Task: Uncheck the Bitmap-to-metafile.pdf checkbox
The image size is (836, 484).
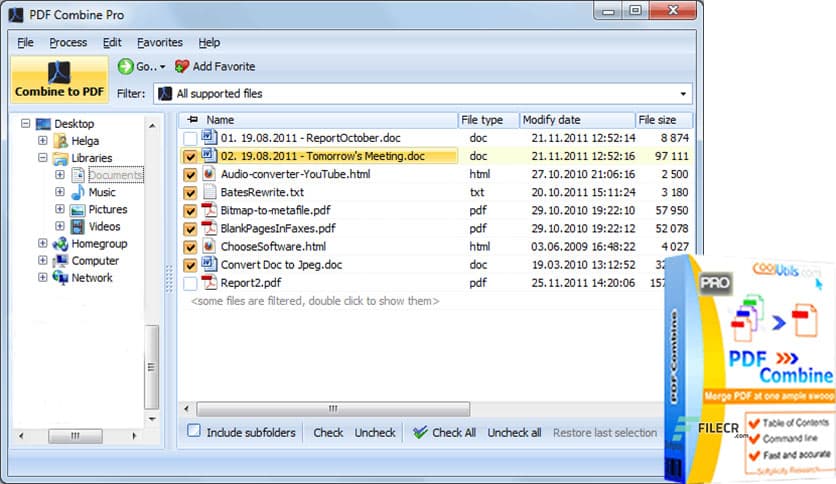Action: click(x=190, y=211)
